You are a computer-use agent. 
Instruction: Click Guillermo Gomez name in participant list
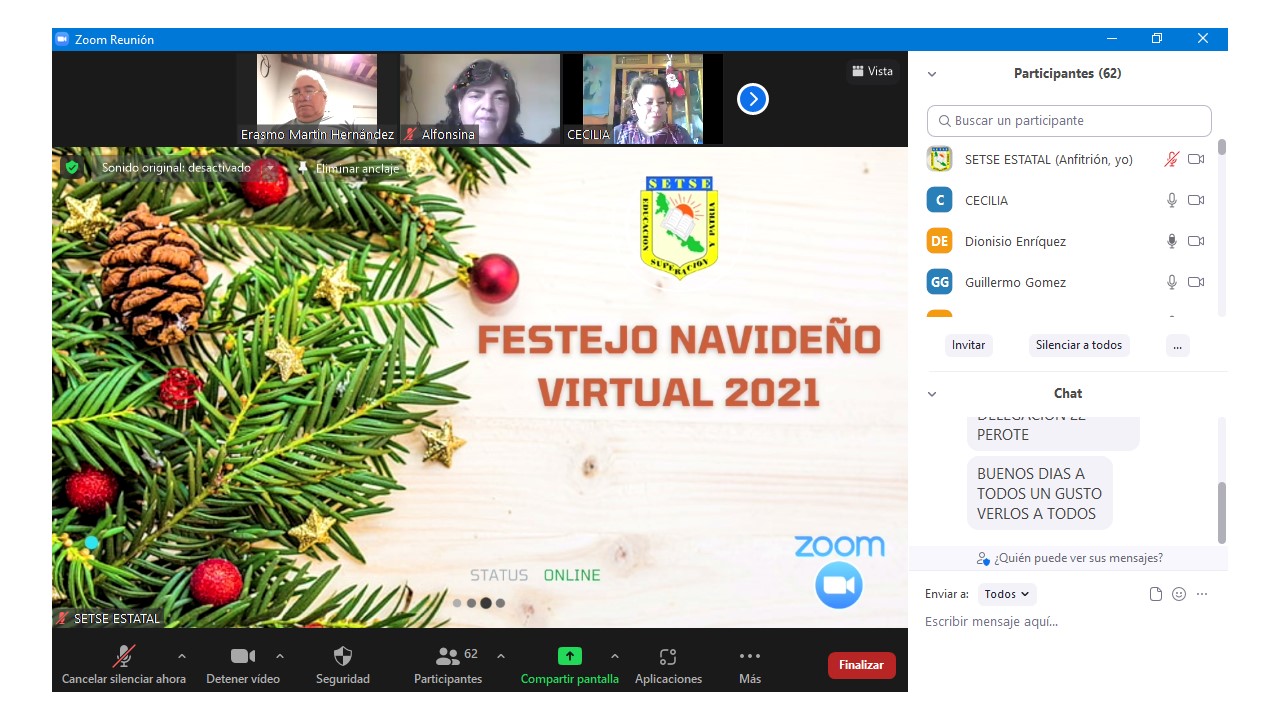pyautogui.click(x=1015, y=282)
